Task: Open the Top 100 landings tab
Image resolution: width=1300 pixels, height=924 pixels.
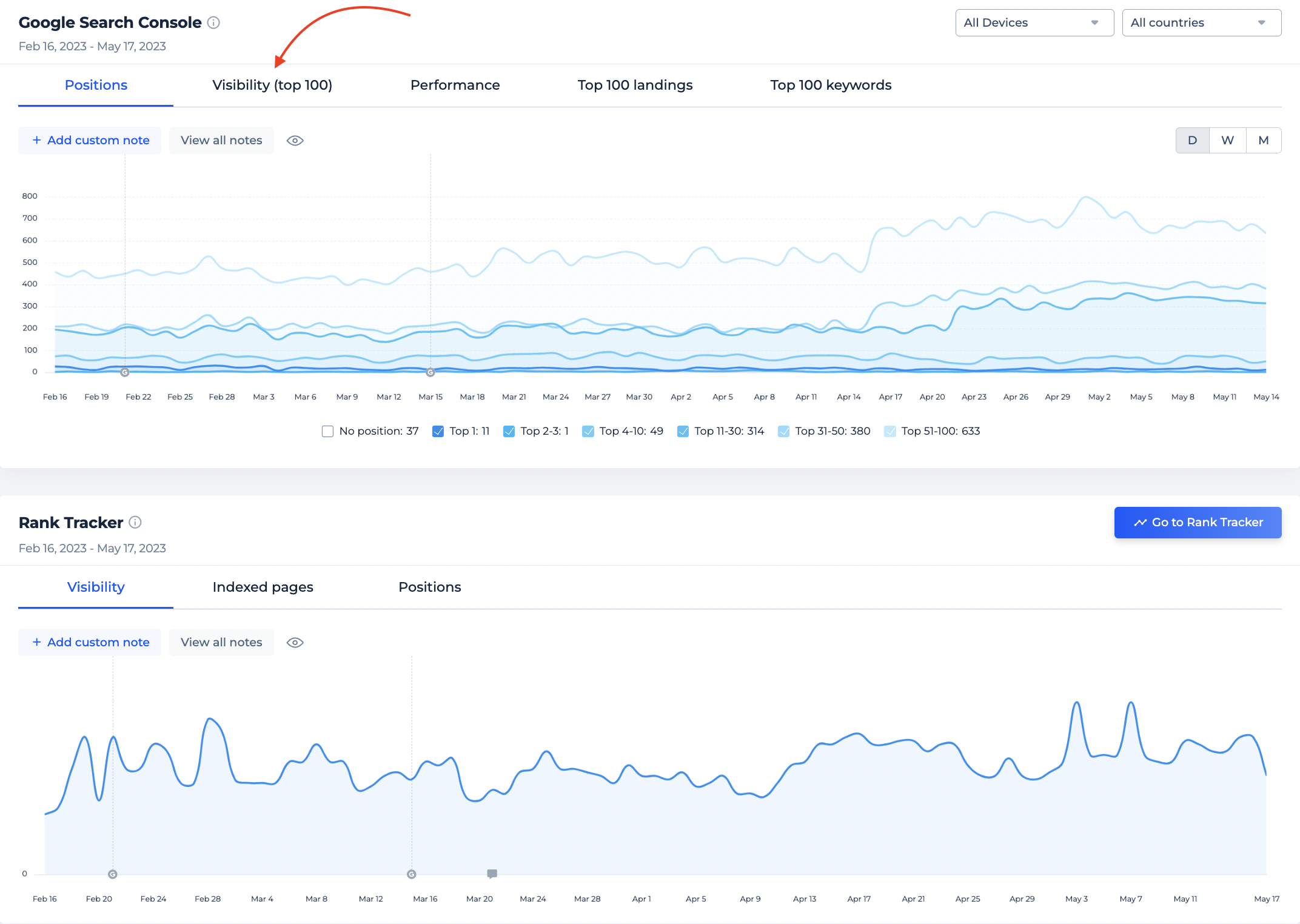Action: 635,85
